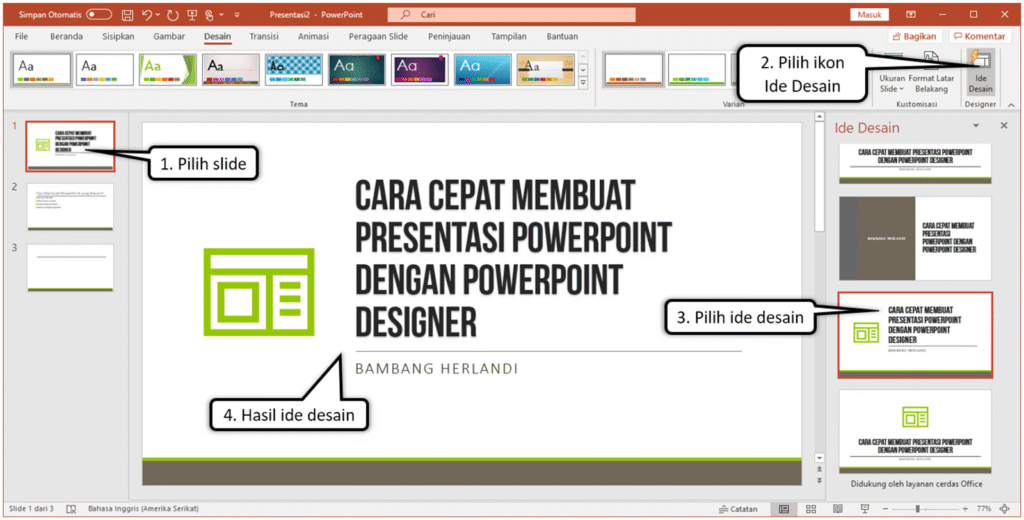Switch to Peragaan Slide tab
The image size is (1024, 520).
pyautogui.click(x=379, y=37)
